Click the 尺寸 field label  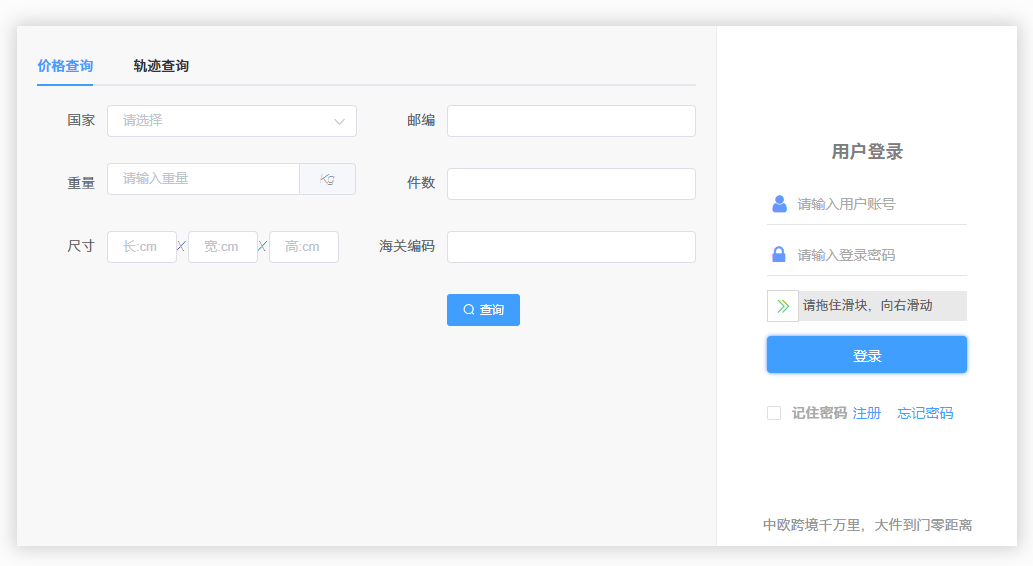click(81, 246)
